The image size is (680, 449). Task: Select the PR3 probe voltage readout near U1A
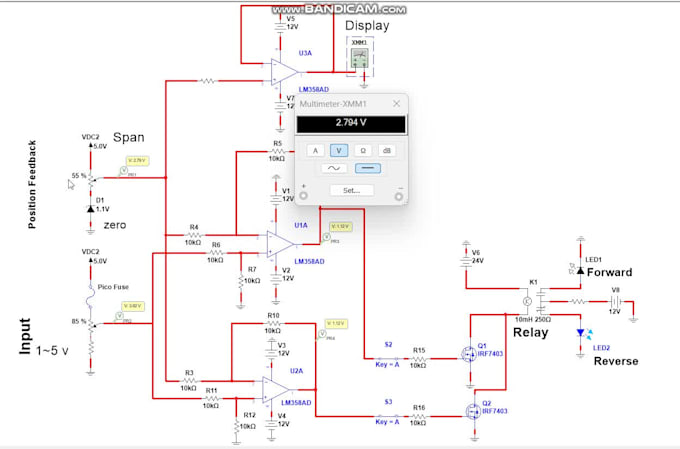point(340,226)
